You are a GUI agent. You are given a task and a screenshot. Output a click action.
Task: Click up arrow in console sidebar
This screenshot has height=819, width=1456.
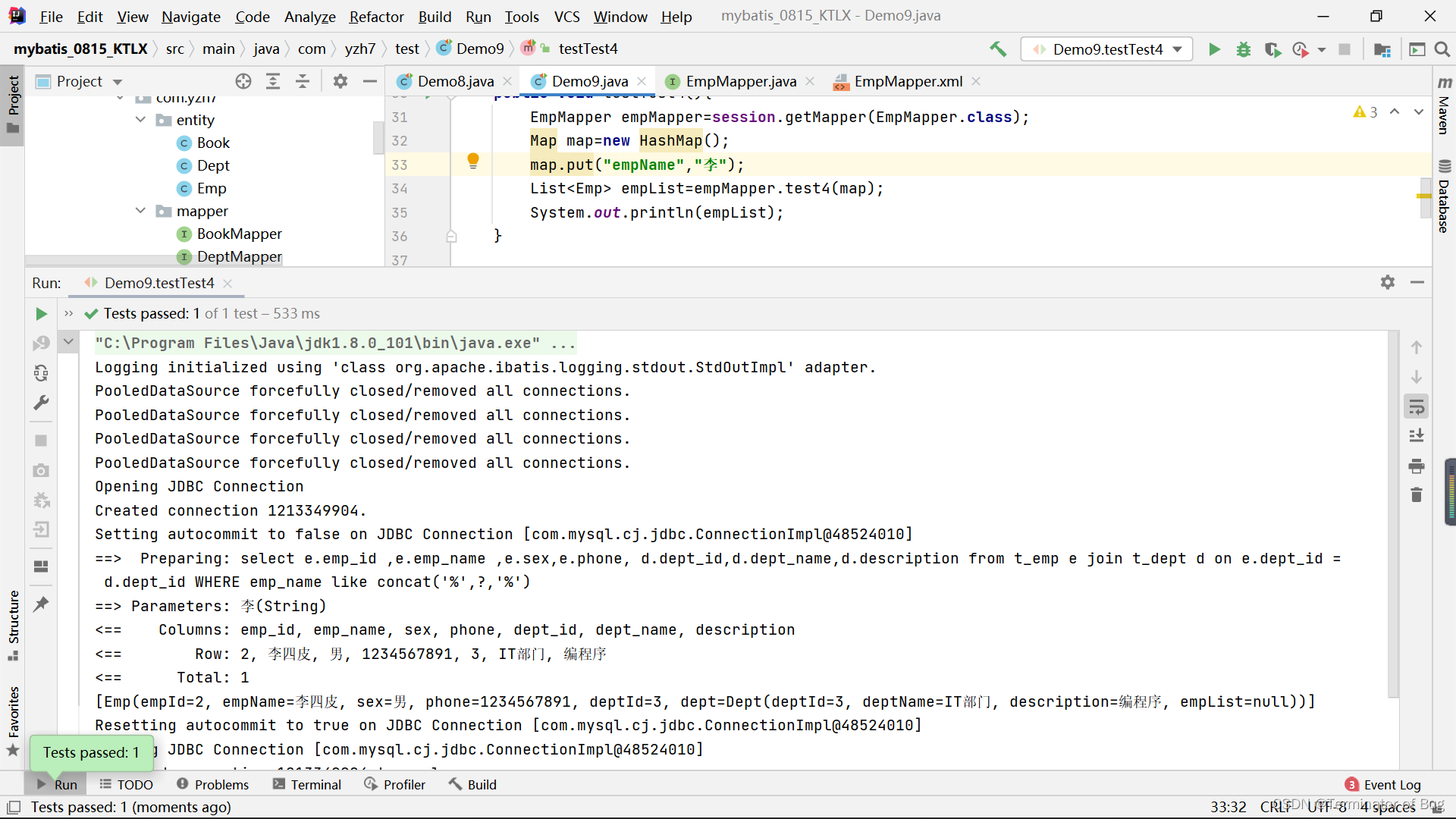coord(1417,347)
